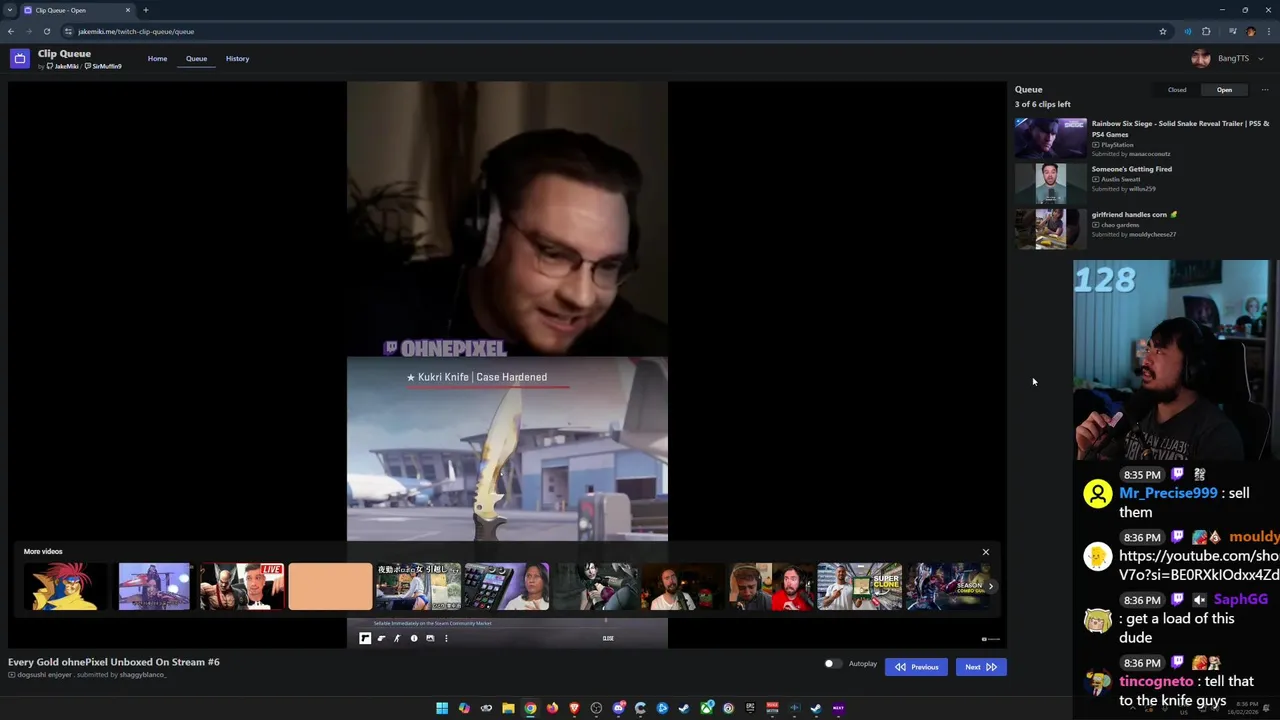The width and height of the screenshot is (1280, 720).
Task: Open the NEXT app from taskbar
Action: (x=838, y=708)
